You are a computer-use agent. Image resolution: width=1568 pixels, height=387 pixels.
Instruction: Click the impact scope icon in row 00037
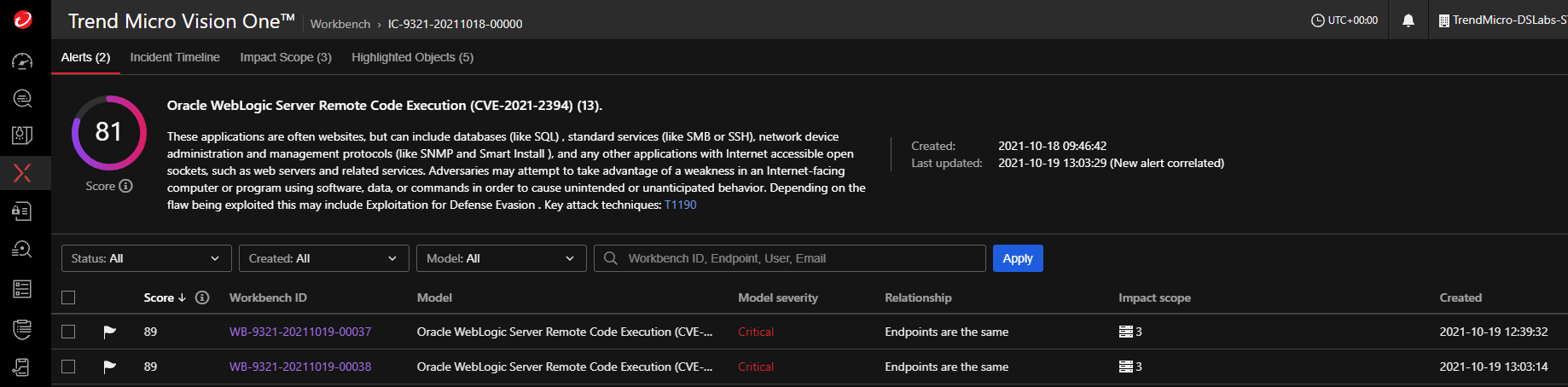click(1126, 332)
